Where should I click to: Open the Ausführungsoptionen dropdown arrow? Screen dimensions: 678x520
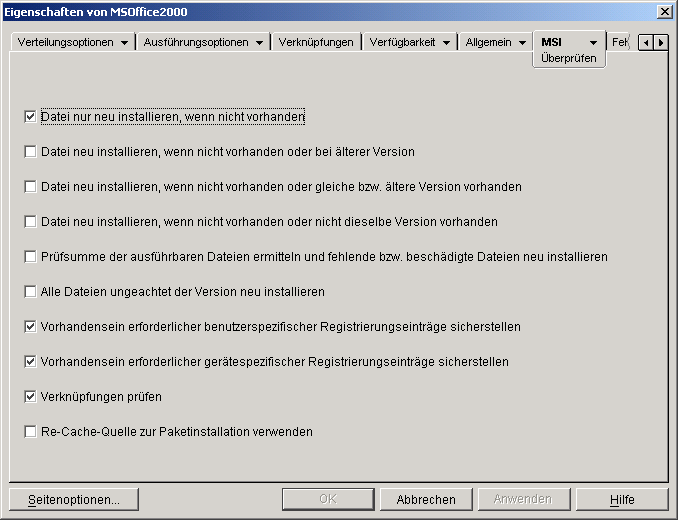point(259,43)
